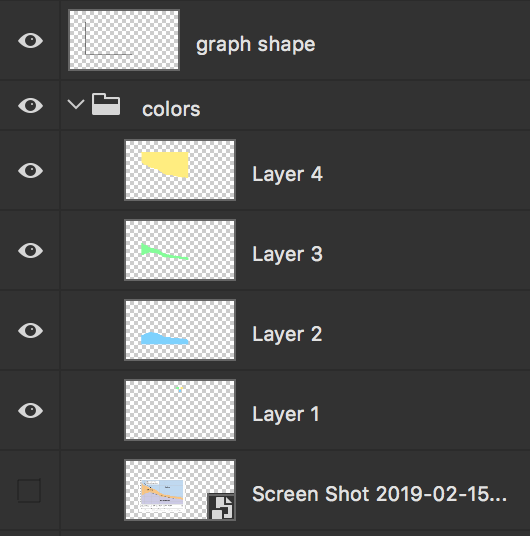Click the colors group folder icon
Image resolution: width=530 pixels, height=536 pixels.
coord(106,104)
